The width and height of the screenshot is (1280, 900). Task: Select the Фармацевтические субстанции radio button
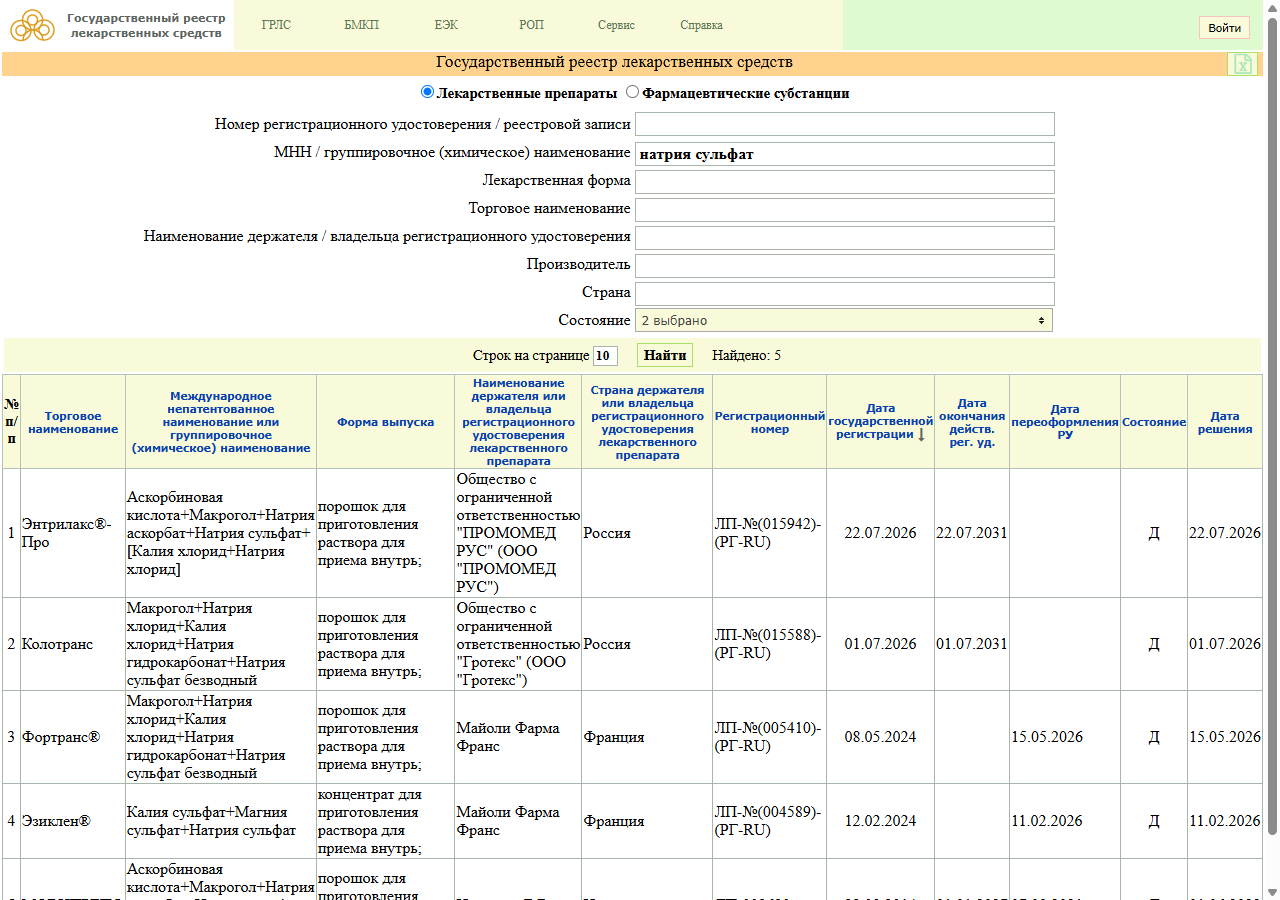pyautogui.click(x=632, y=92)
